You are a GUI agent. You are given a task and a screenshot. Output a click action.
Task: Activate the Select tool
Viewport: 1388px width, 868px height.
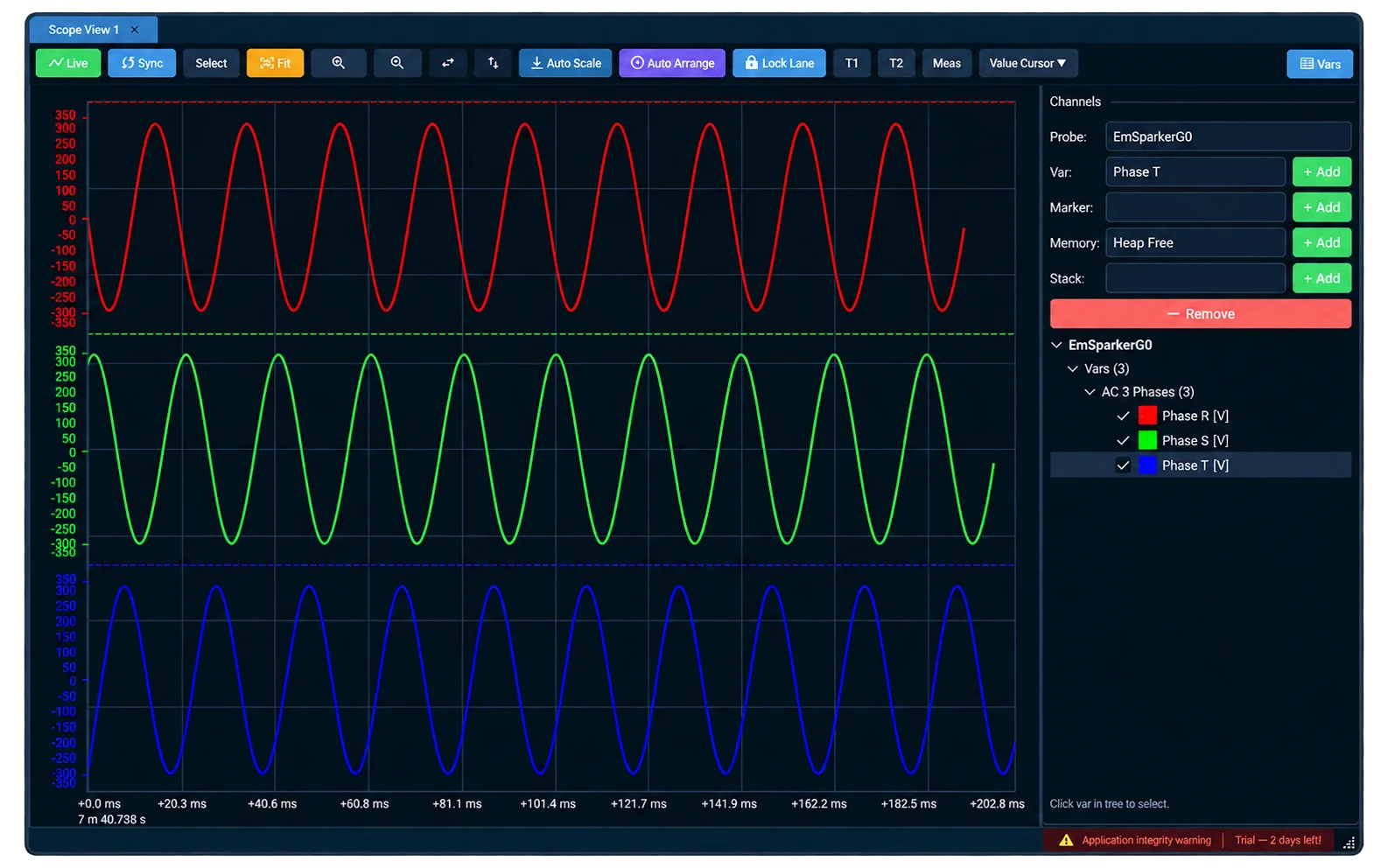[x=211, y=63]
